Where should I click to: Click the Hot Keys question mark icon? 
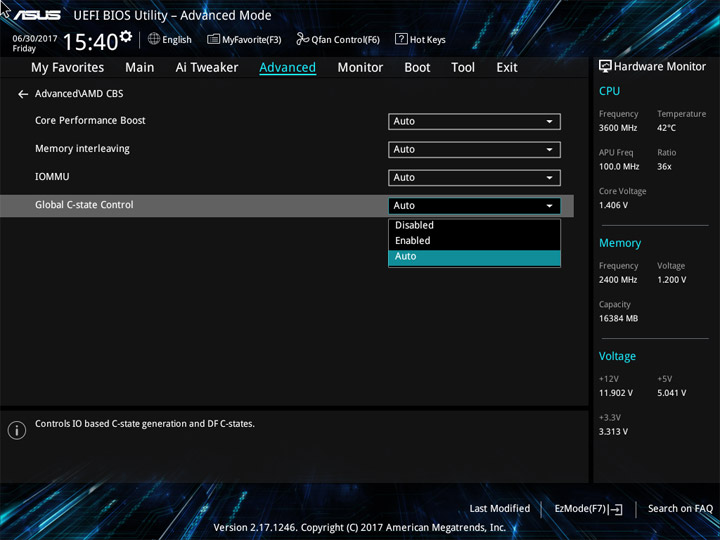click(401, 39)
